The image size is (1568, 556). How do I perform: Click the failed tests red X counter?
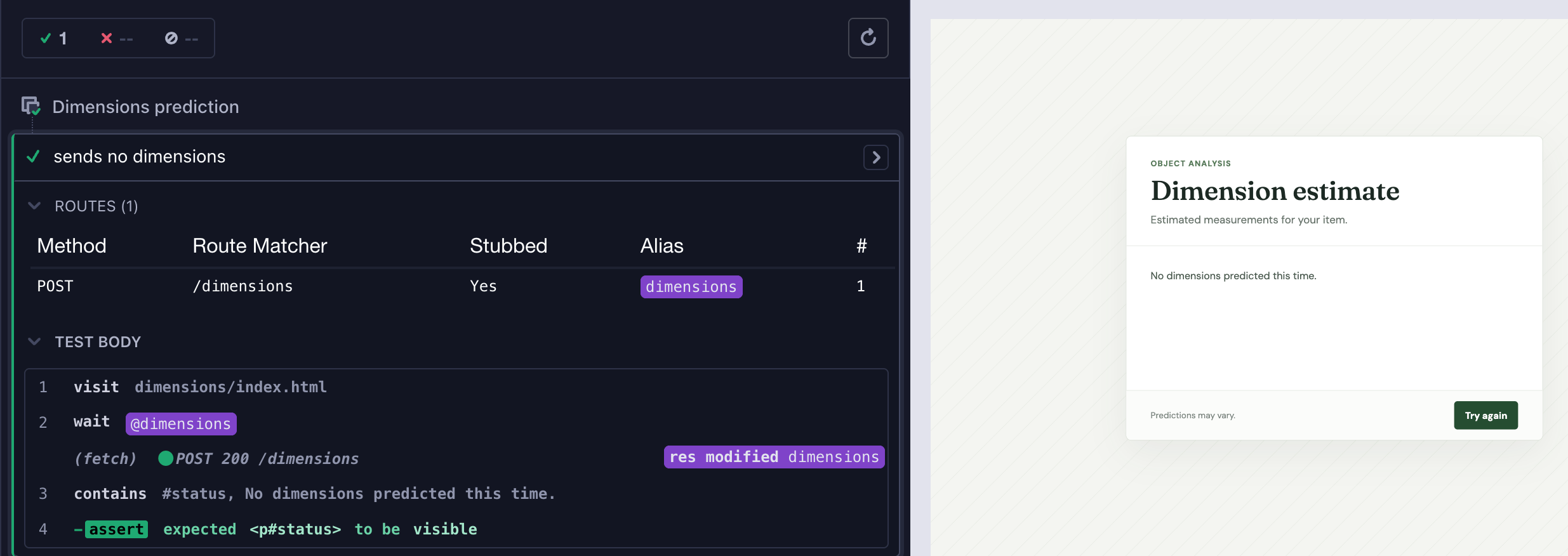point(117,38)
